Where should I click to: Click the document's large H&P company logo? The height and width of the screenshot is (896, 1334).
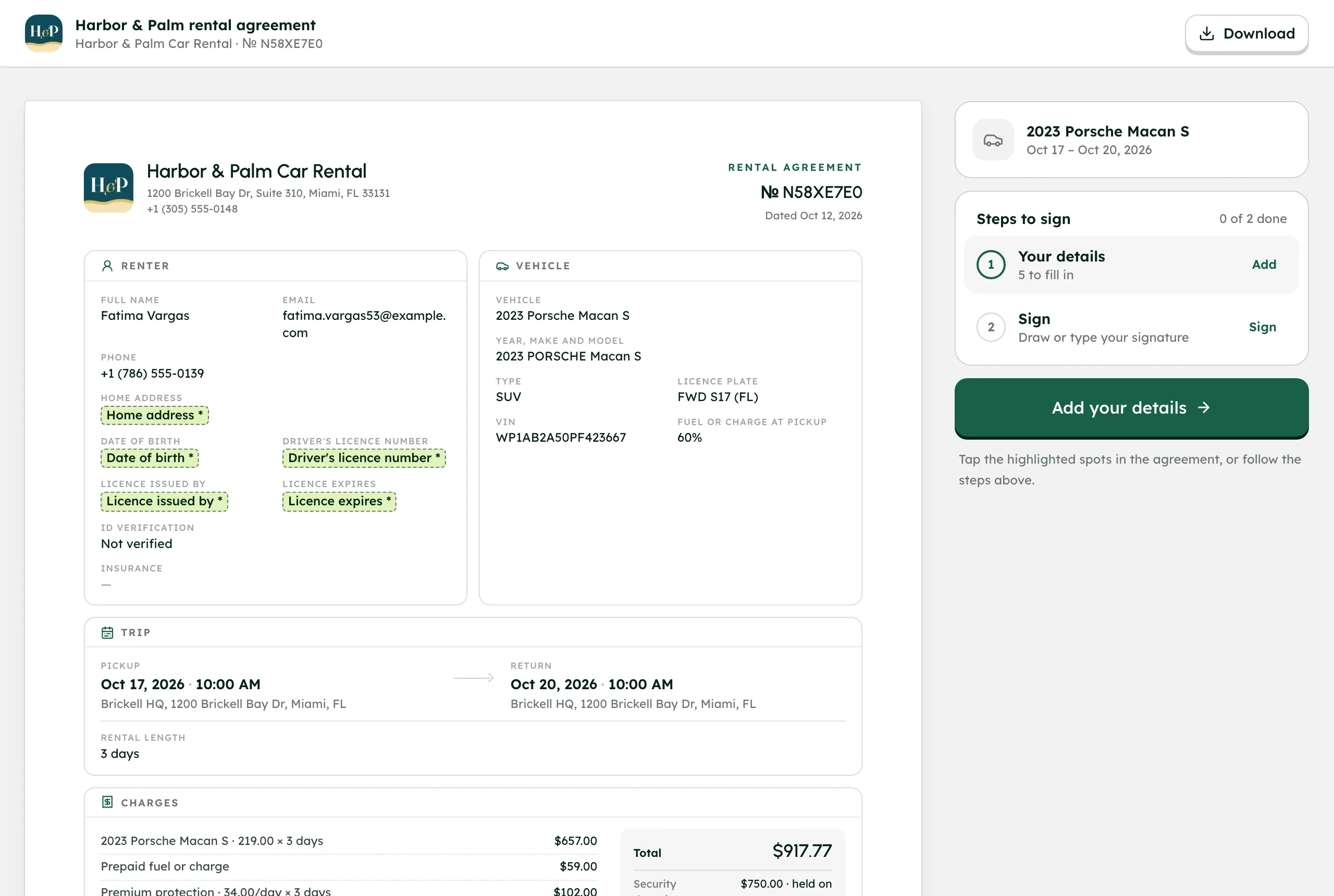pos(108,188)
